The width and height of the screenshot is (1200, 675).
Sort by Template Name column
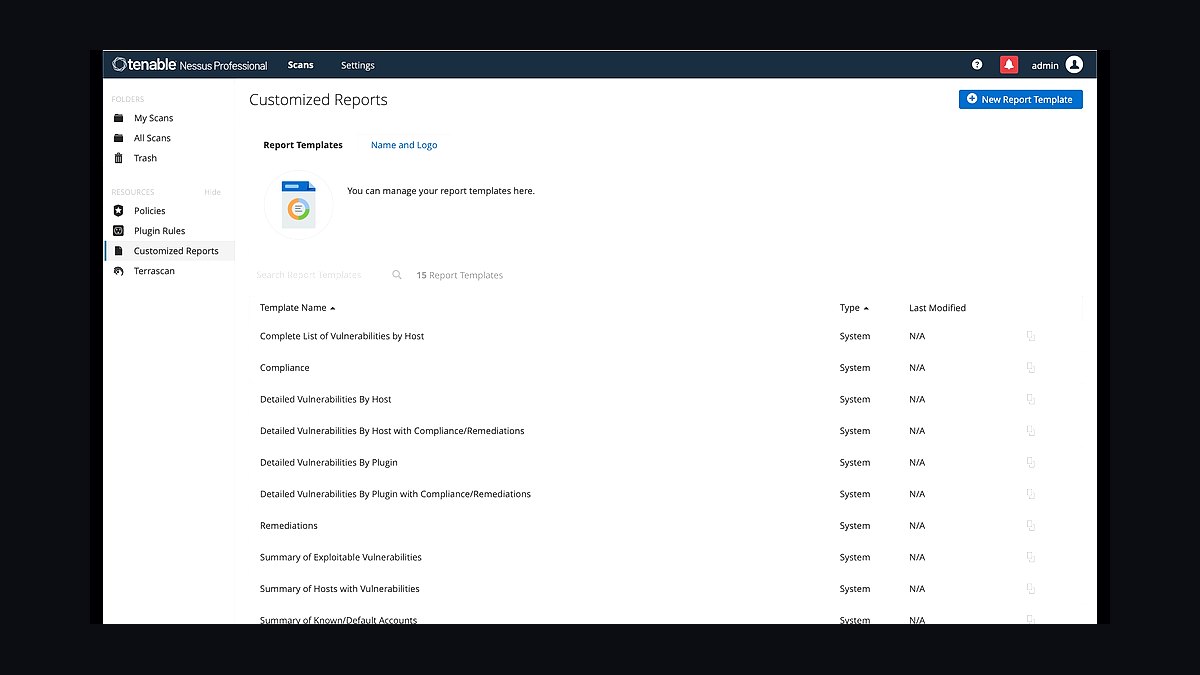tap(297, 308)
